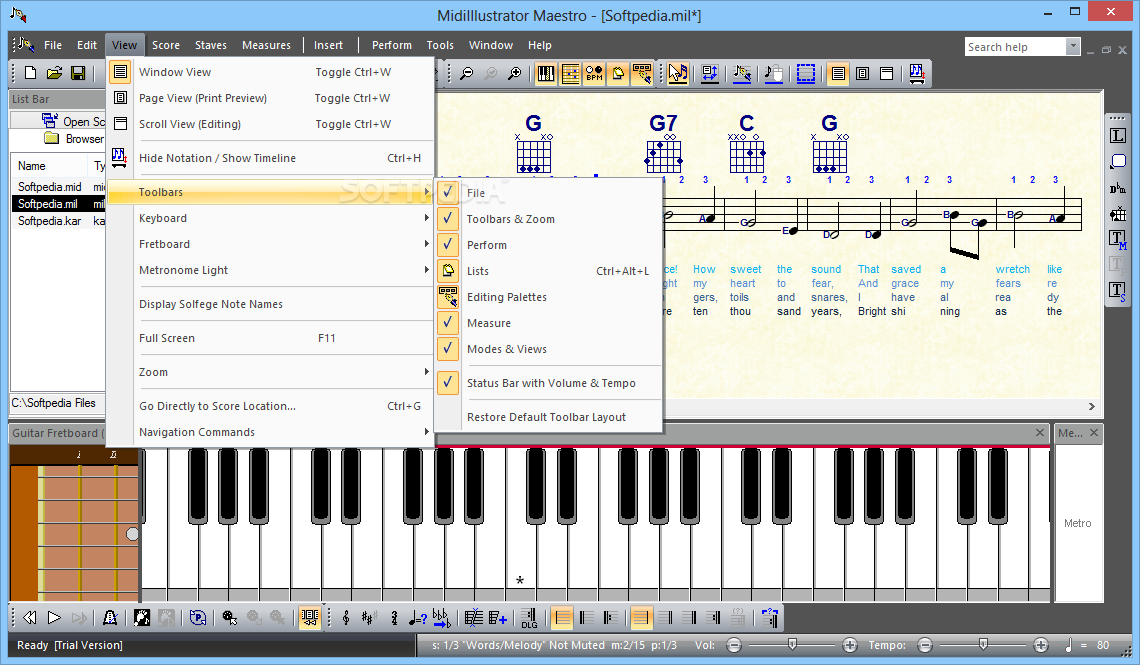Image resolution: width=1140 pixels, height=665 pixels.
Task: Click inside the Search help field
Action: coord(1015,47)
